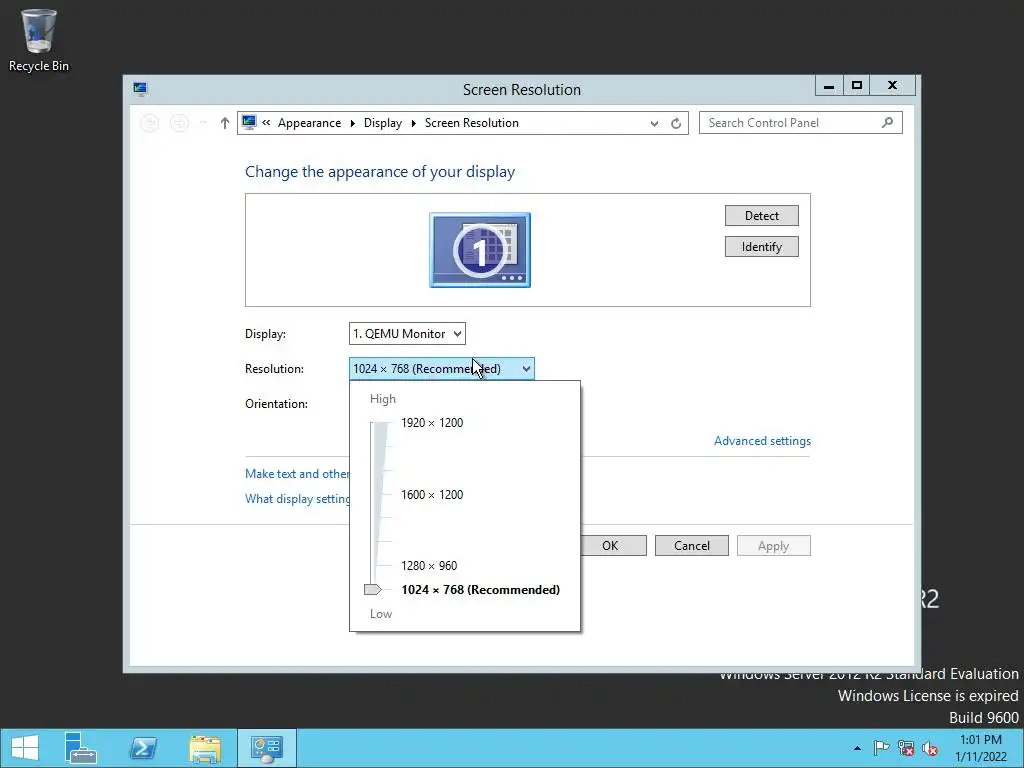1024x768 pixels.
Task: Open the Action Center flag icon
Action: [881, 748]
